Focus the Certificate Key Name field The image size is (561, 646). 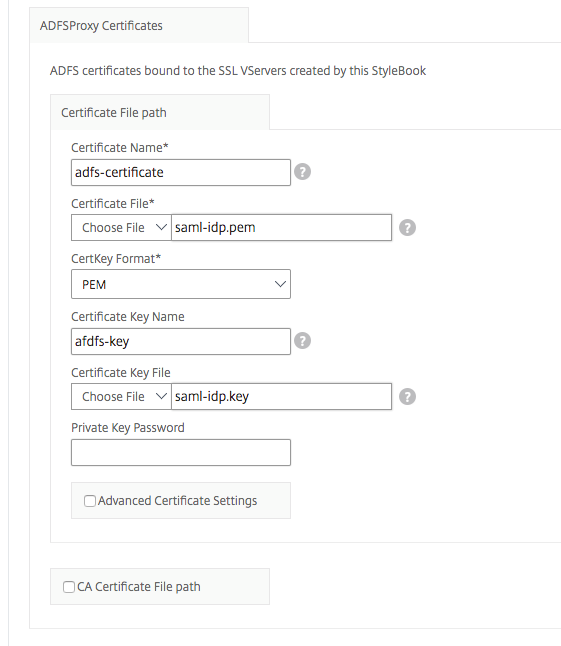181,341
